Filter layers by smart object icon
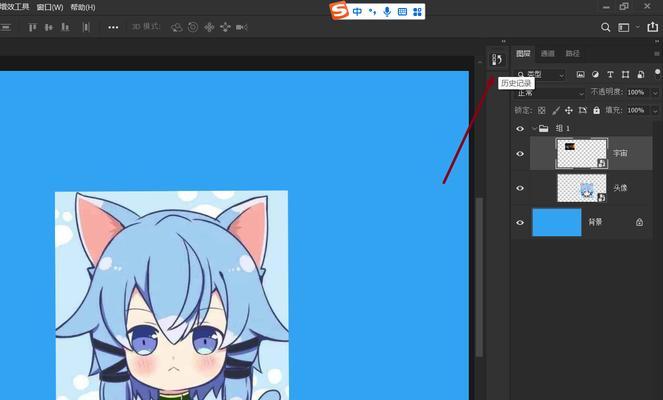Image resolution: width=663 pixels, height=400 pixels. click(x=641, y=74)
